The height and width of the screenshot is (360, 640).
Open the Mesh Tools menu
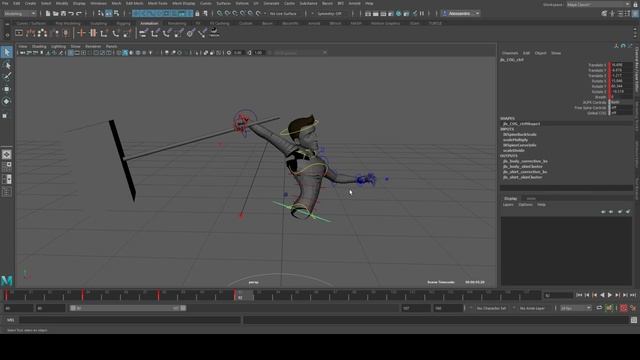[157, 3]
